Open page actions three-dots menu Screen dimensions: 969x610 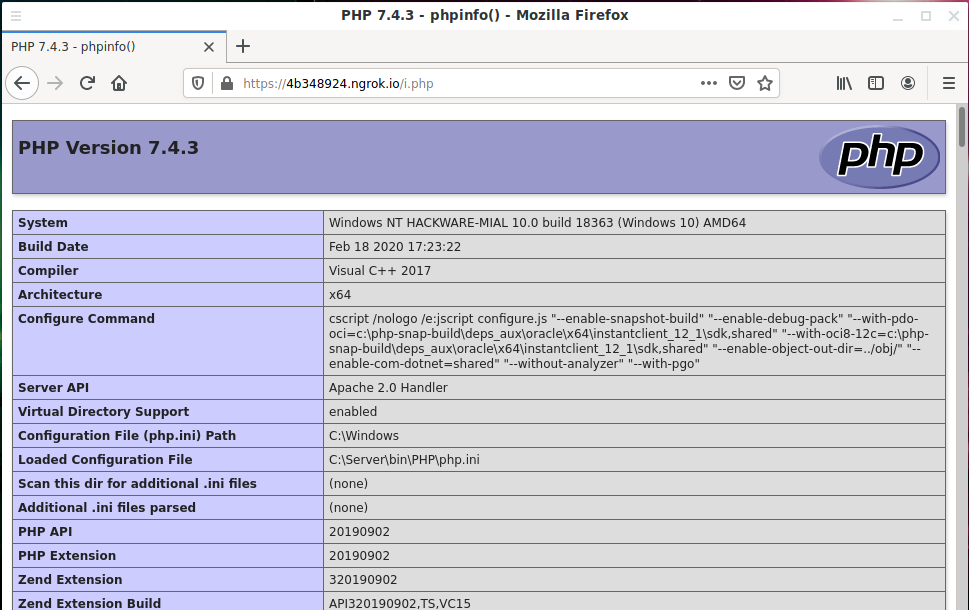point(709,83)
